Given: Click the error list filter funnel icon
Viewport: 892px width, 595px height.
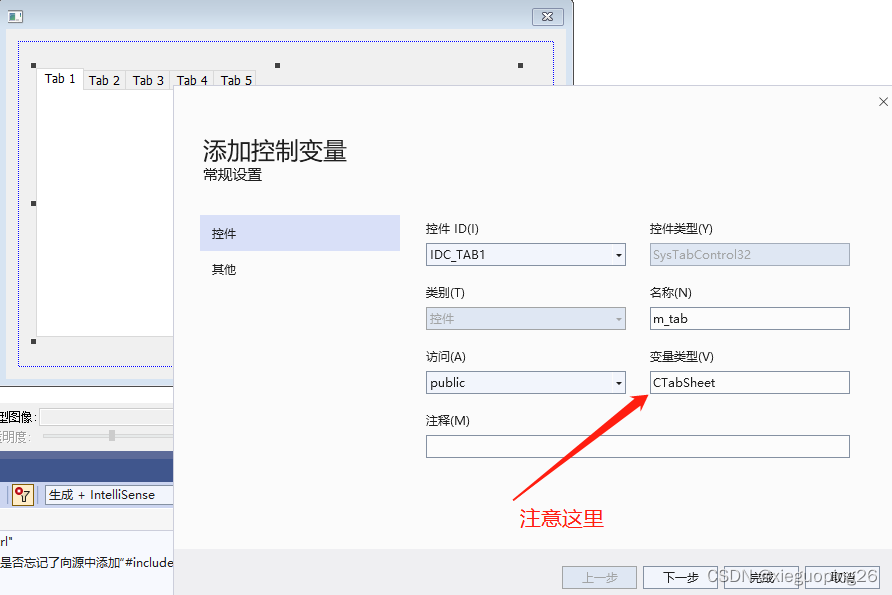Looking at the screenshot, I should tap(22, 495).
